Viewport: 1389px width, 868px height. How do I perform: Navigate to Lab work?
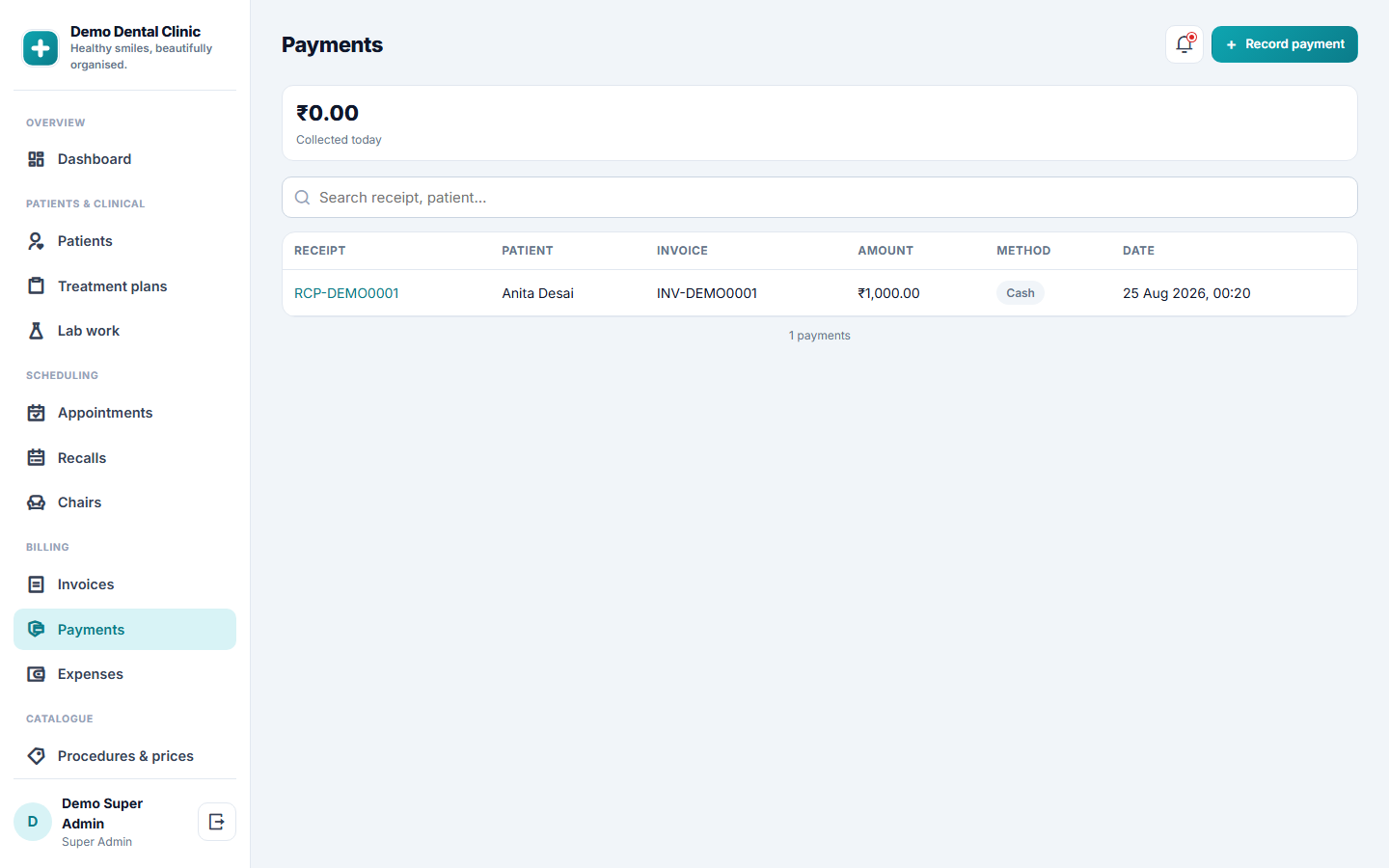pyautogui.click(x=124, y=331)
